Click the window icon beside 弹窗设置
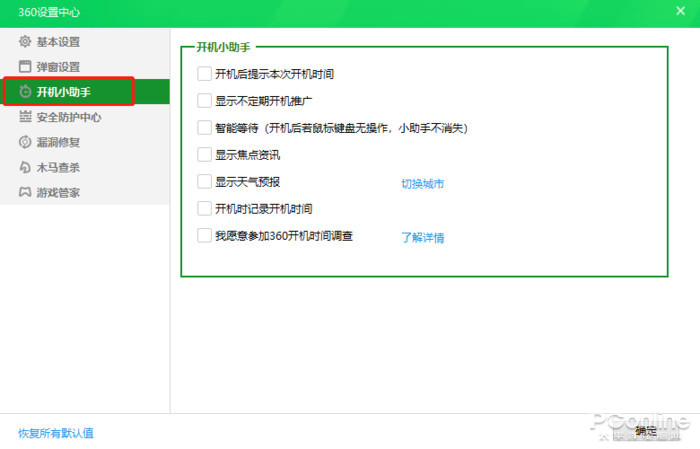The image size is (700, 449). click(x=25, y=67)
